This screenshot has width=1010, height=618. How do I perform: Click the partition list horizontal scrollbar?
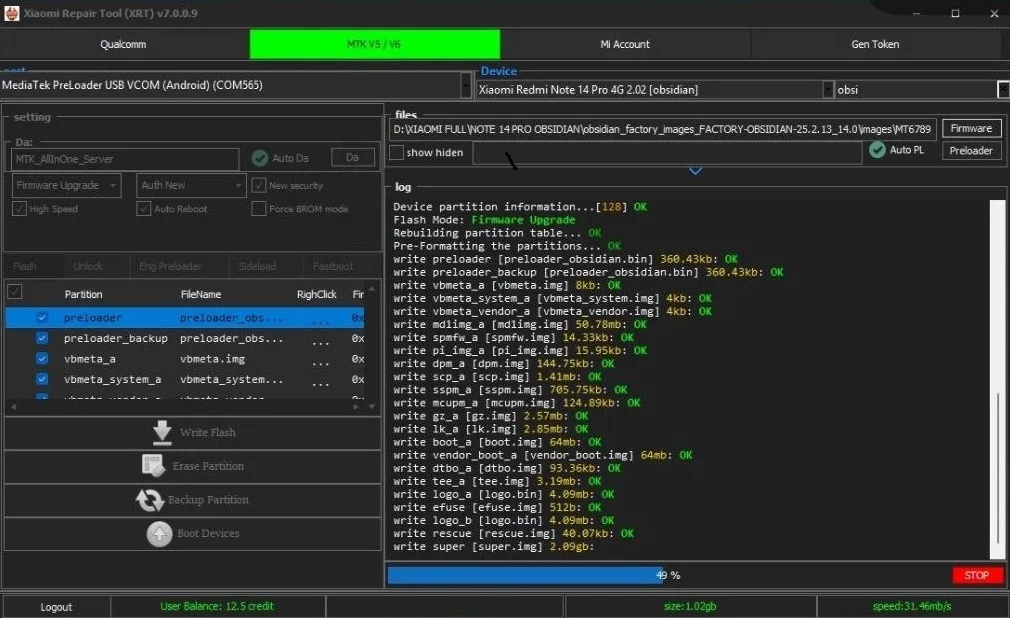pyautogui.click(x=185, y=407)
